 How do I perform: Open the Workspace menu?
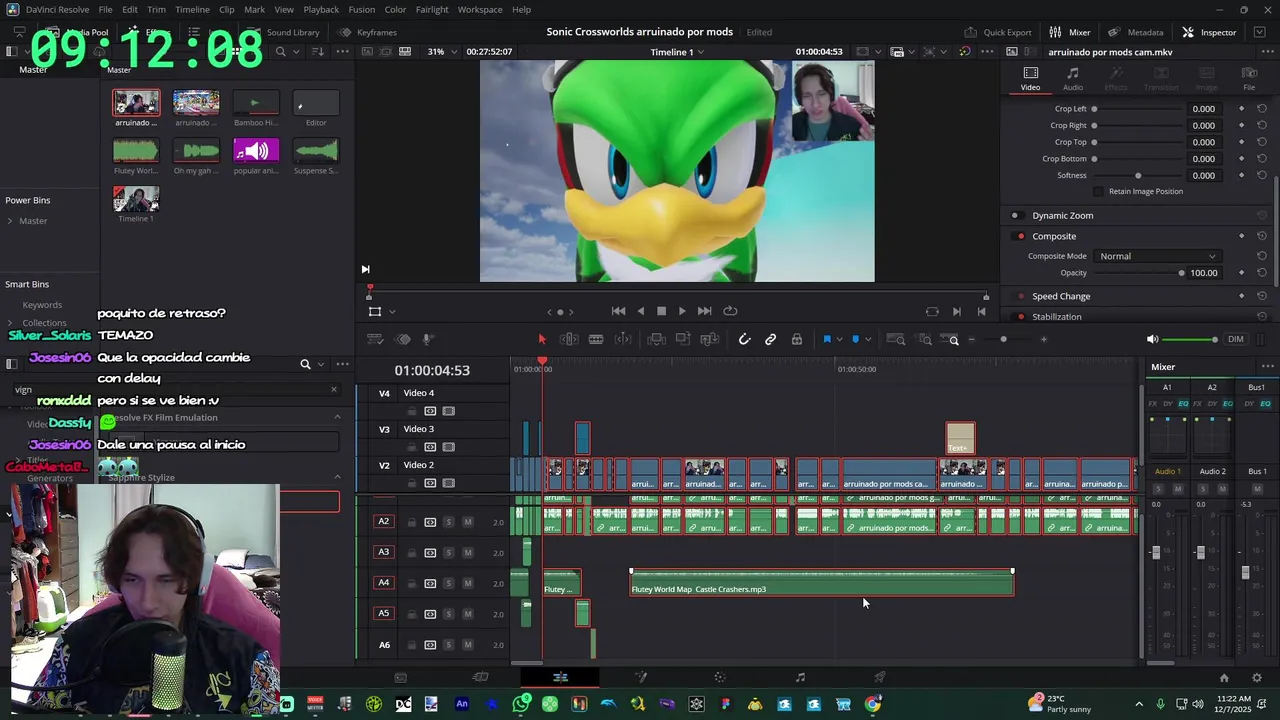[x=480, y=10]
